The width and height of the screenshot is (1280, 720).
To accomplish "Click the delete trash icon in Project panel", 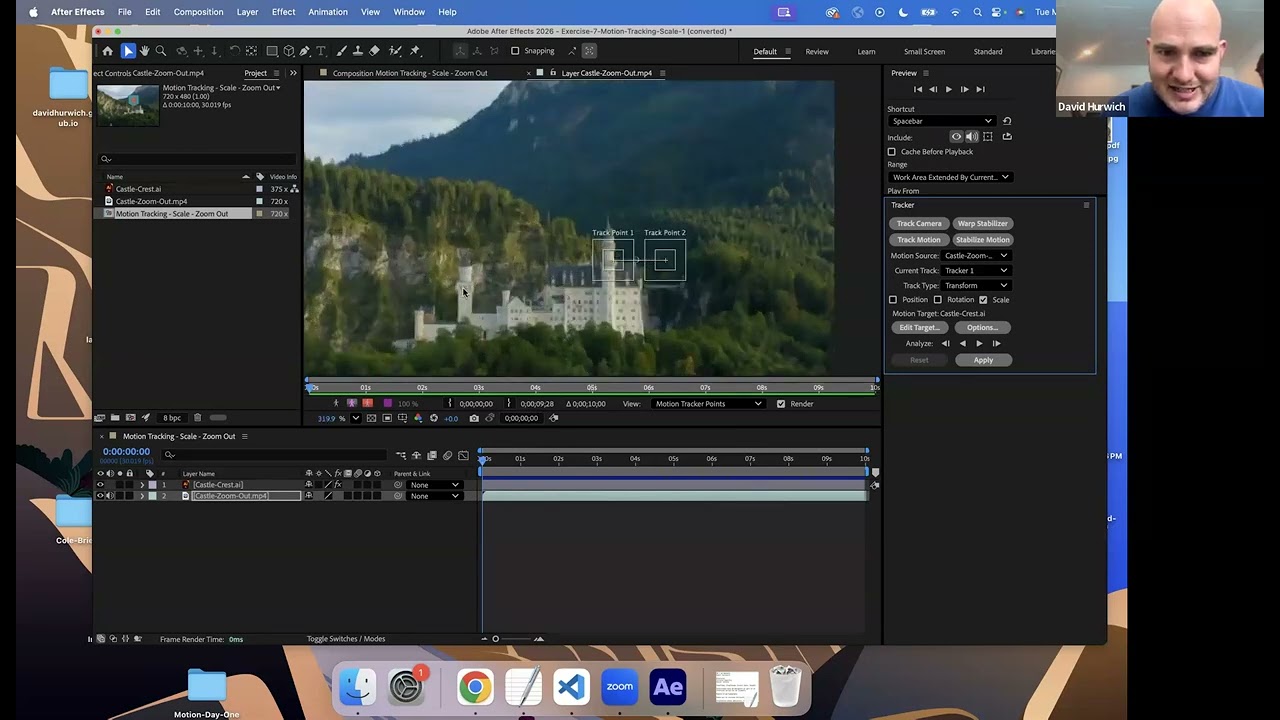I will click(x=197, y=417).
